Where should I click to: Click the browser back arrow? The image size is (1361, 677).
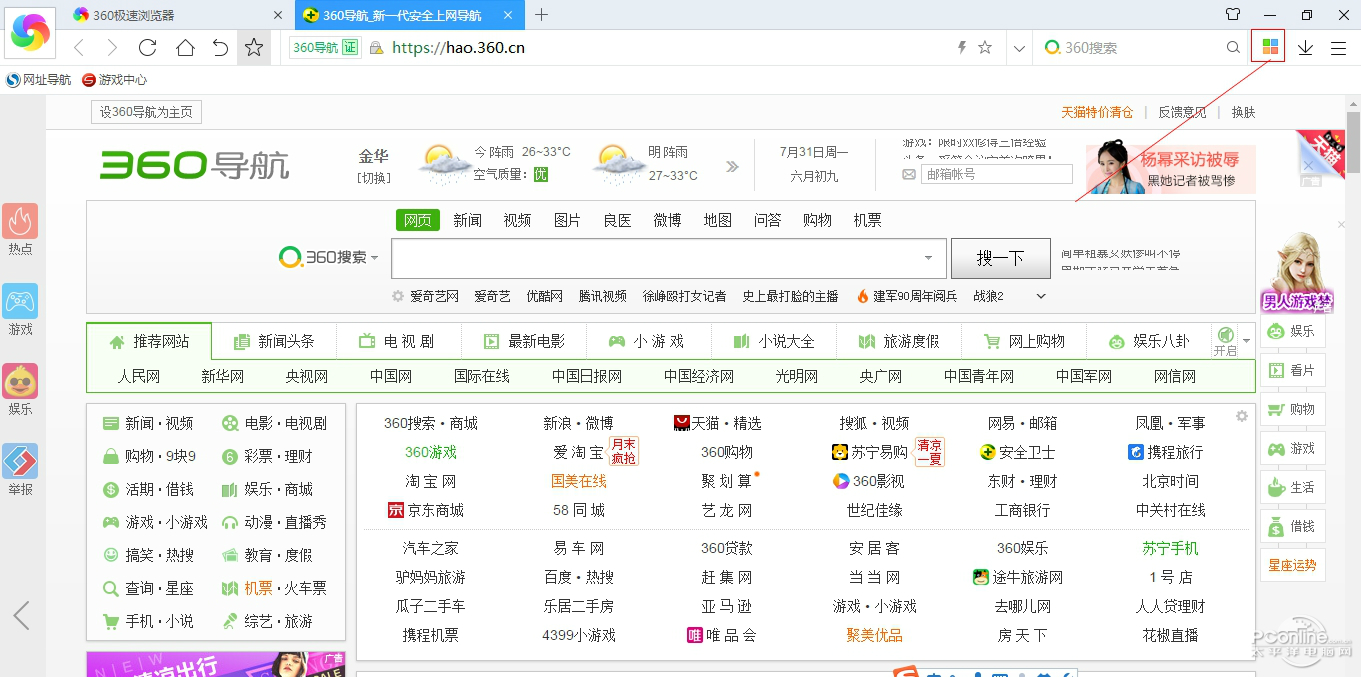(x=79, y=48)
